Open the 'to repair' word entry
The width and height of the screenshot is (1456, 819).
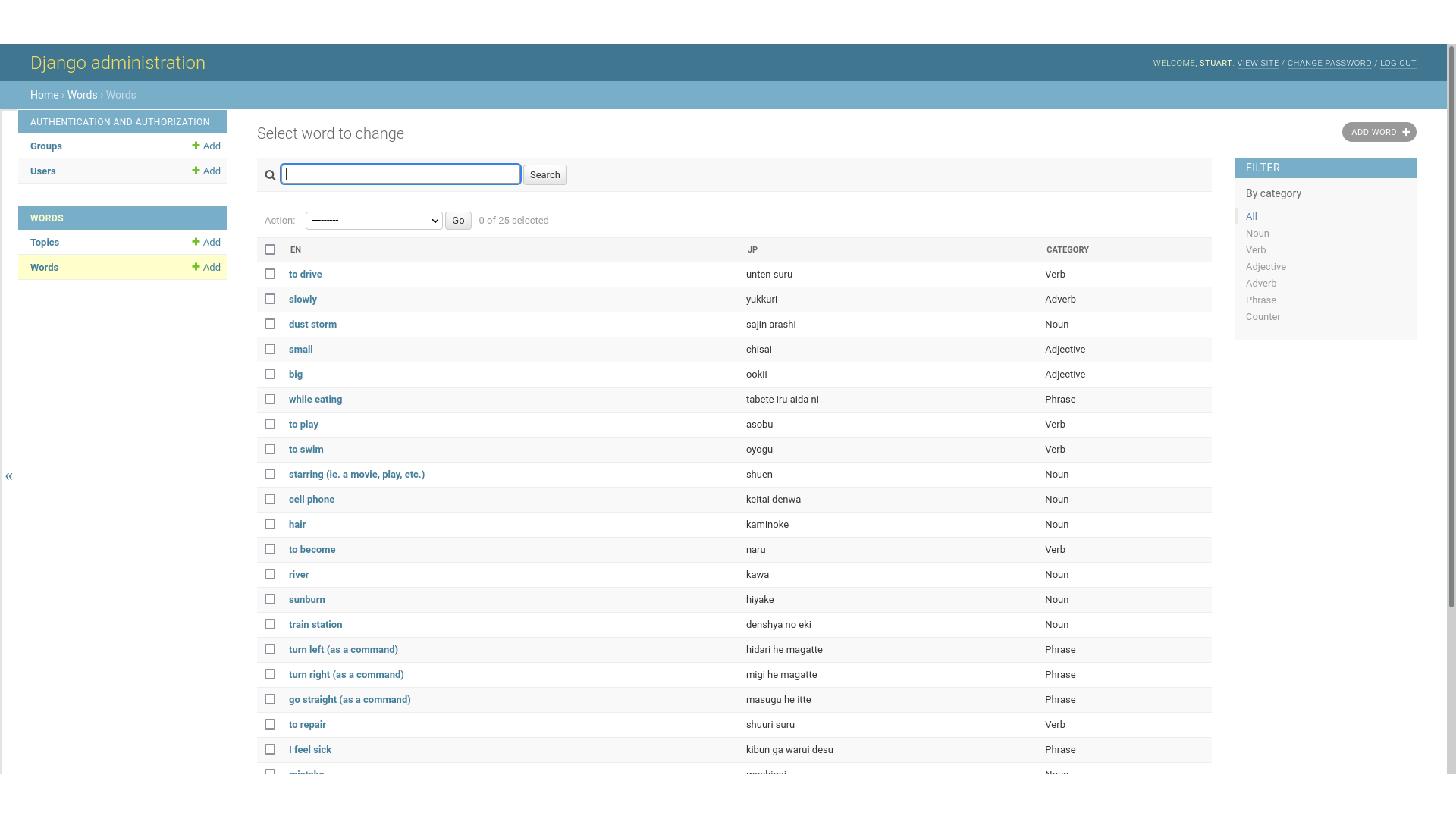[307, 724]
